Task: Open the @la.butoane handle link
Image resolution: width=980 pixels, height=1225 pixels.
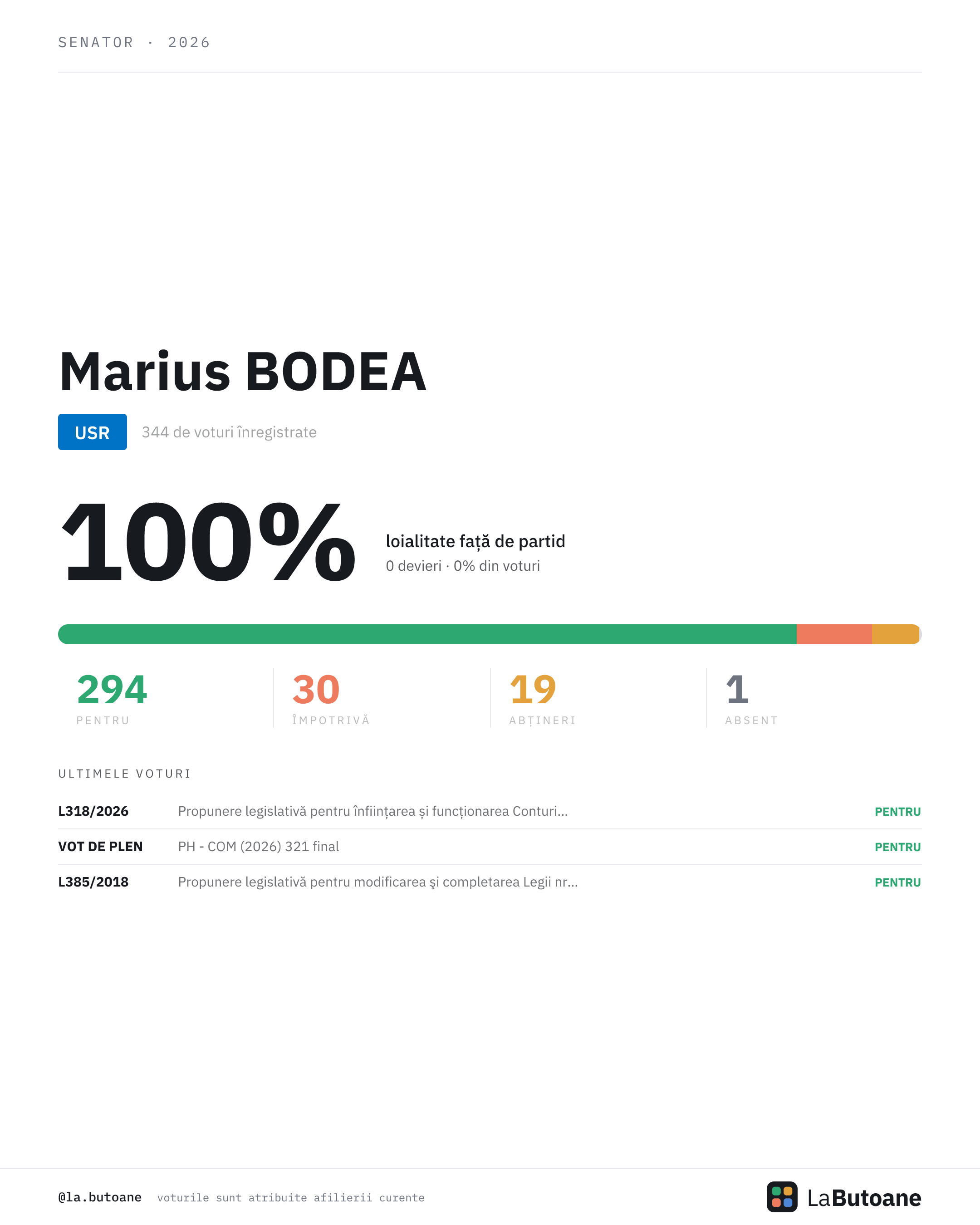Action: point(99,1197)
